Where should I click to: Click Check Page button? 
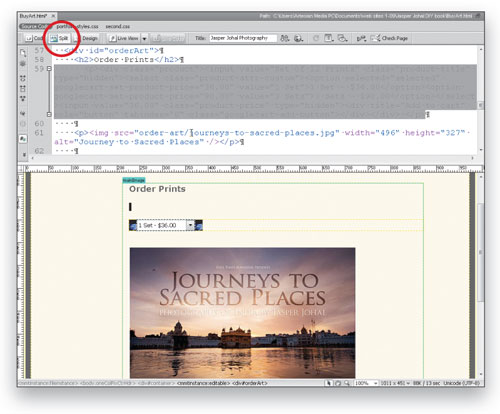click(389, 38)
